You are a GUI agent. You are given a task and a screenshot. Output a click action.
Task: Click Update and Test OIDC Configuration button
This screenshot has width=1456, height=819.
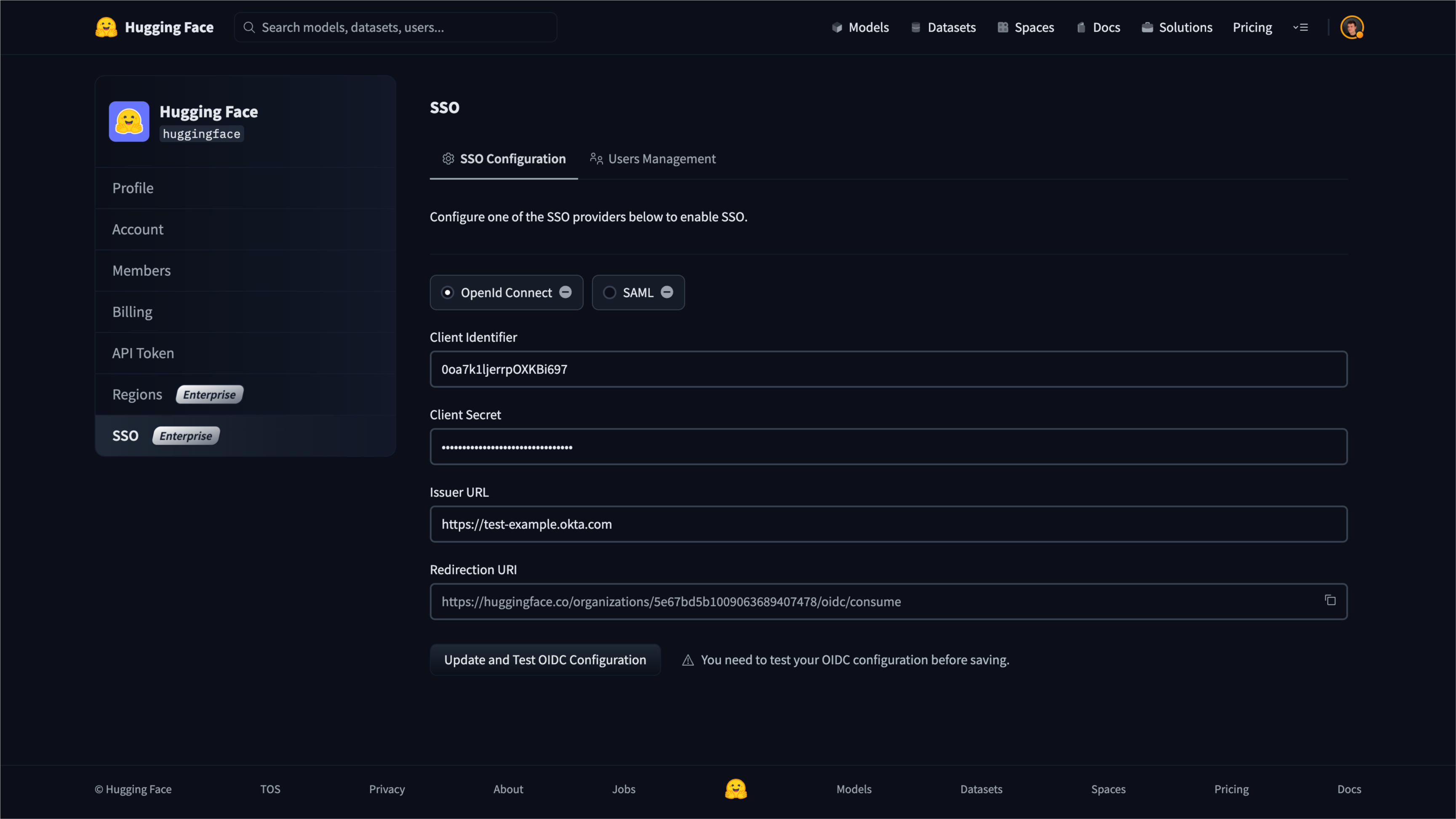[x=545, y=660]
